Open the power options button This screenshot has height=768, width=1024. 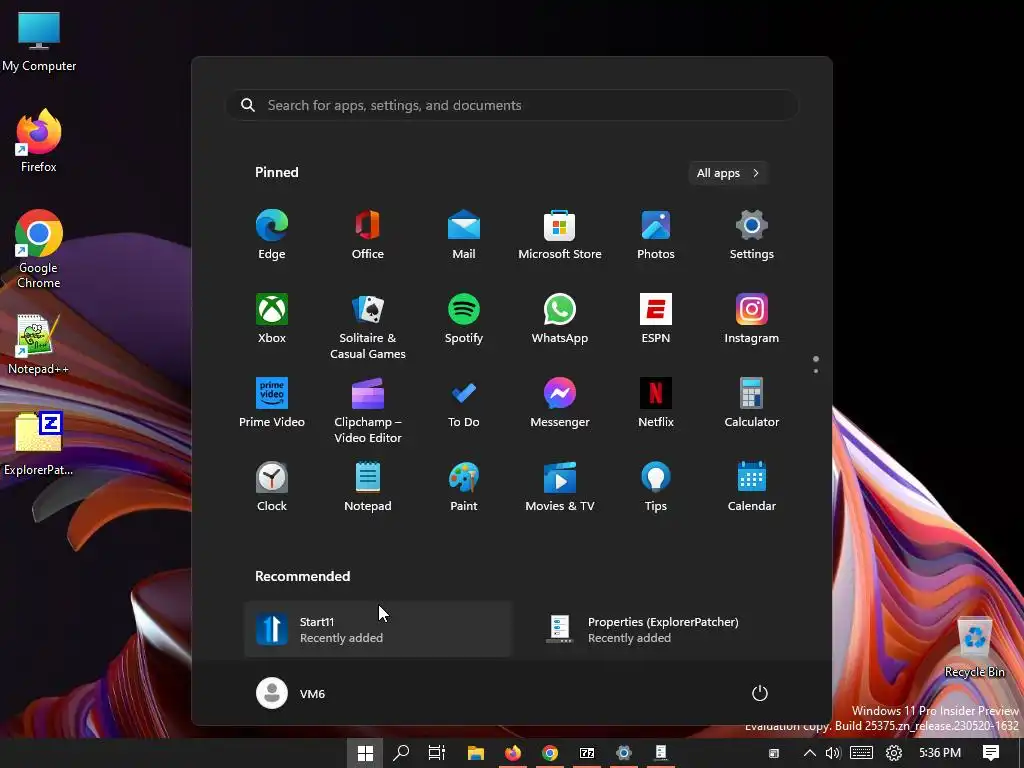[760, 693]
